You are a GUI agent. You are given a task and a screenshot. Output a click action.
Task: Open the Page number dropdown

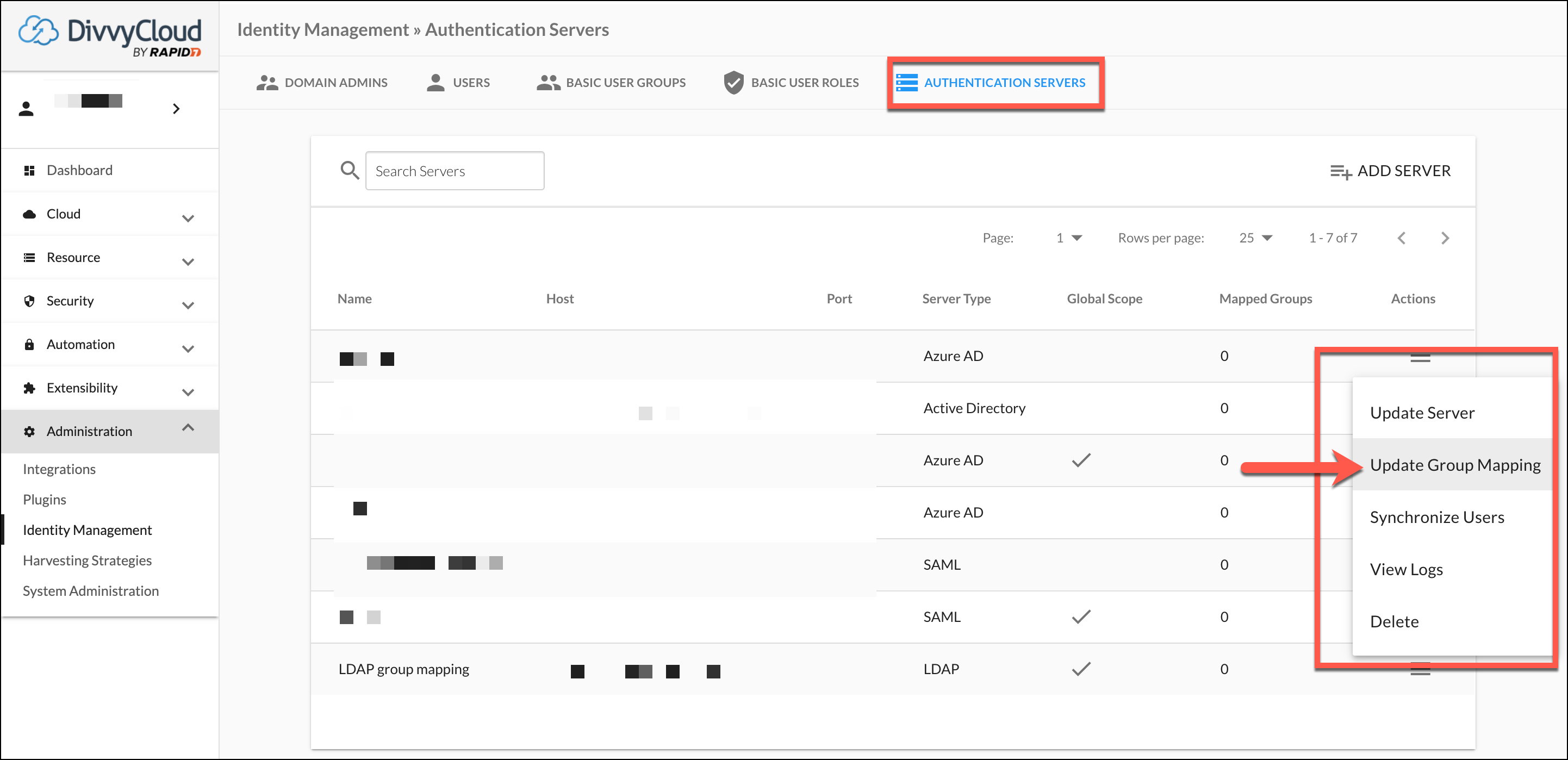[1069, 238]
